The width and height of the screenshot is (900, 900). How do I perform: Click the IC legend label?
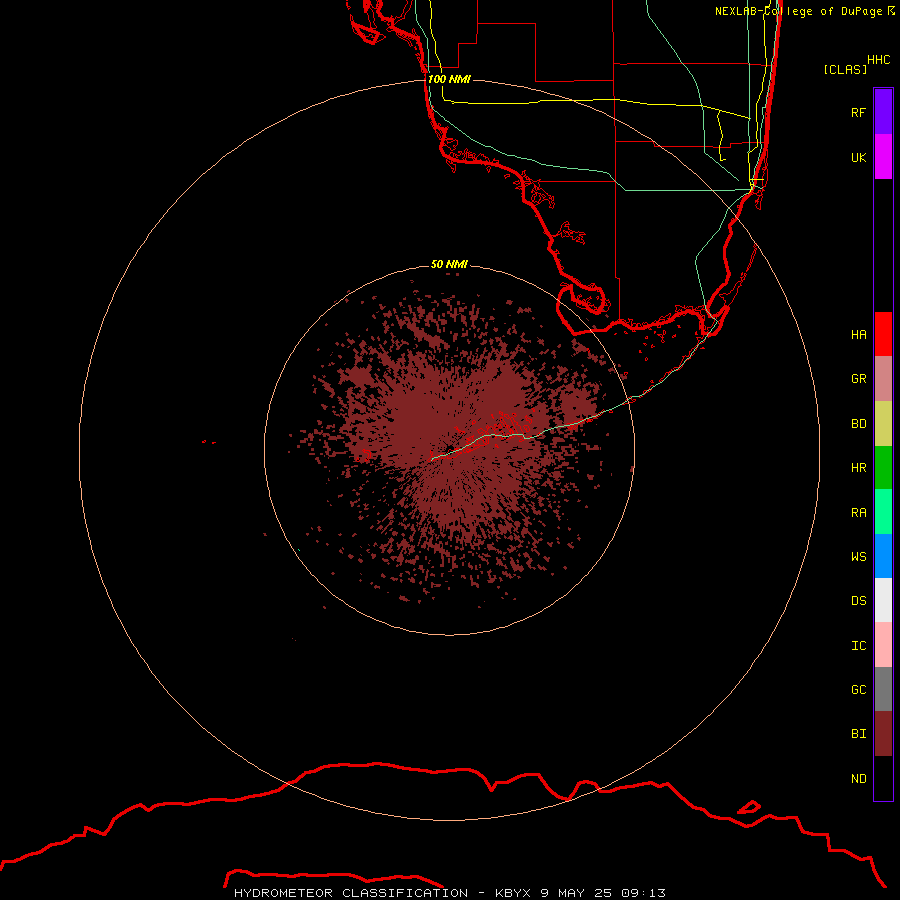[858, 646]
